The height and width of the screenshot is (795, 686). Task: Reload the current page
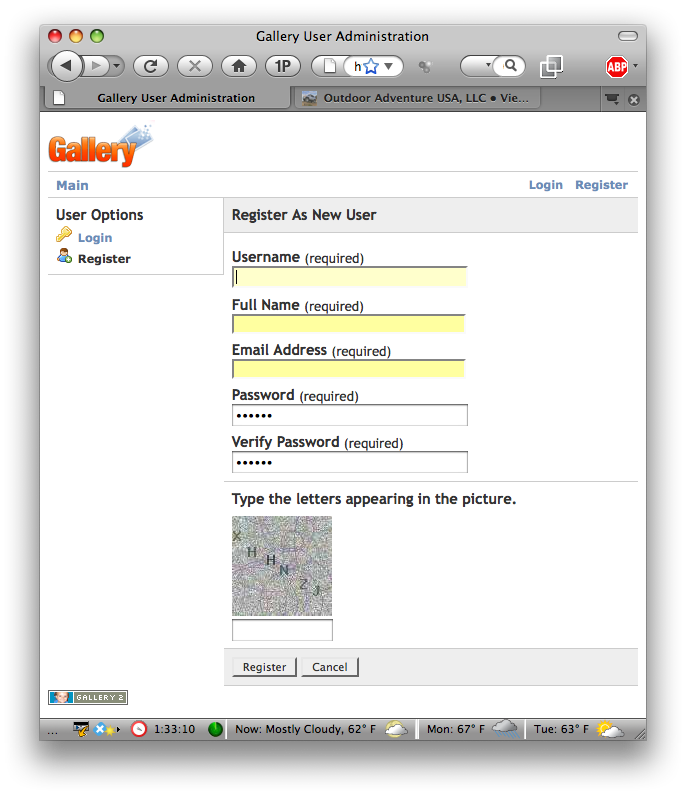coord(151,67)
